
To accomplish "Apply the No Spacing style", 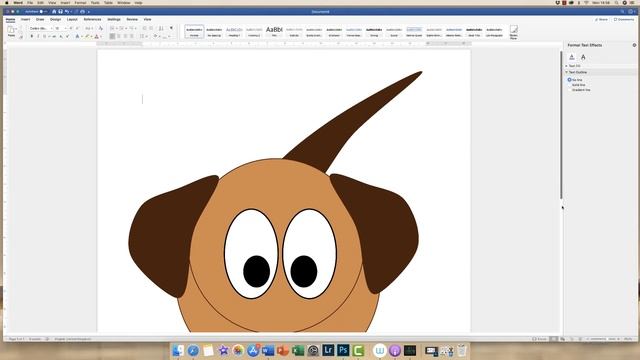I will pos(214,31).
